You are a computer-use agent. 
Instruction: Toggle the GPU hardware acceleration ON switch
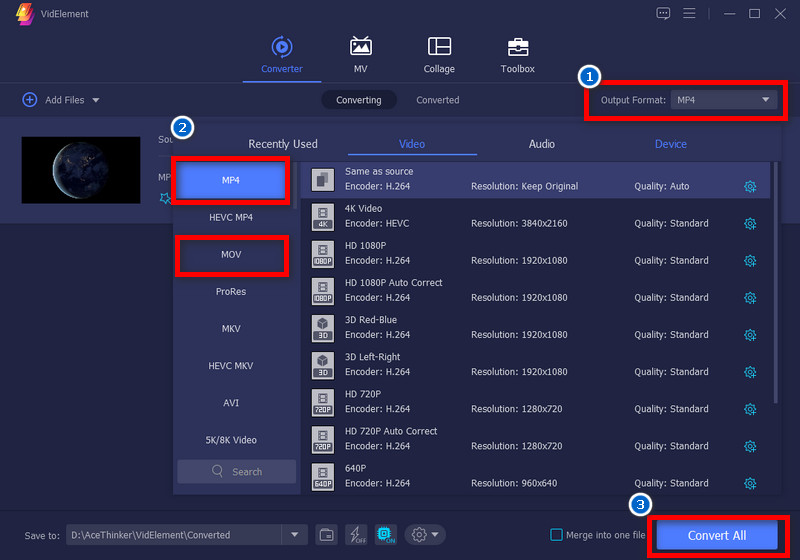pyautogui.click(x=386, y=535)
